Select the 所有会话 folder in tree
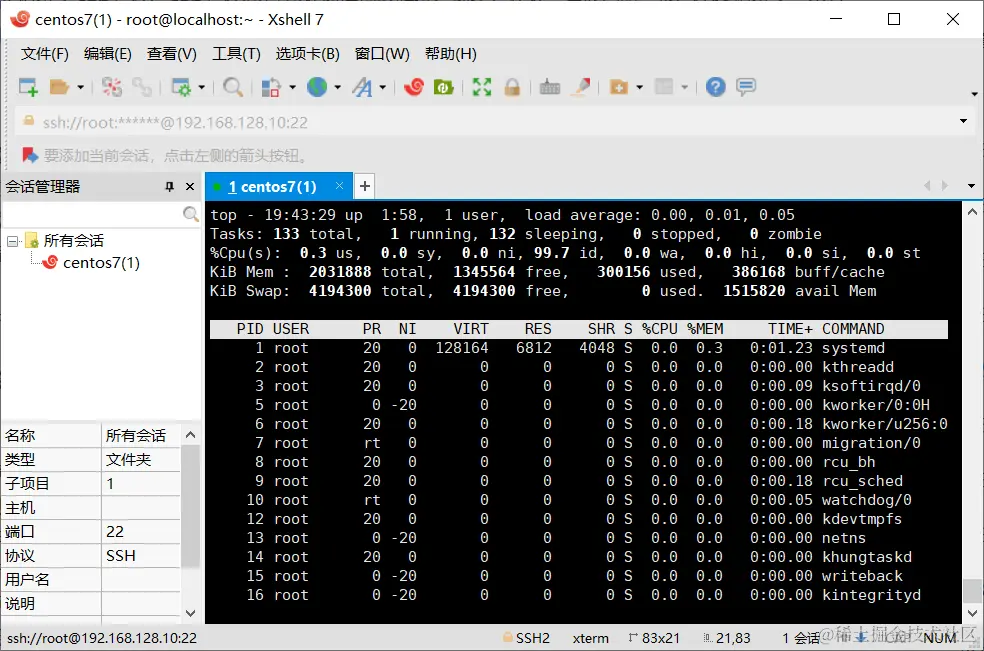The height and width of the screenshot is (651, 984). [73, 240]
